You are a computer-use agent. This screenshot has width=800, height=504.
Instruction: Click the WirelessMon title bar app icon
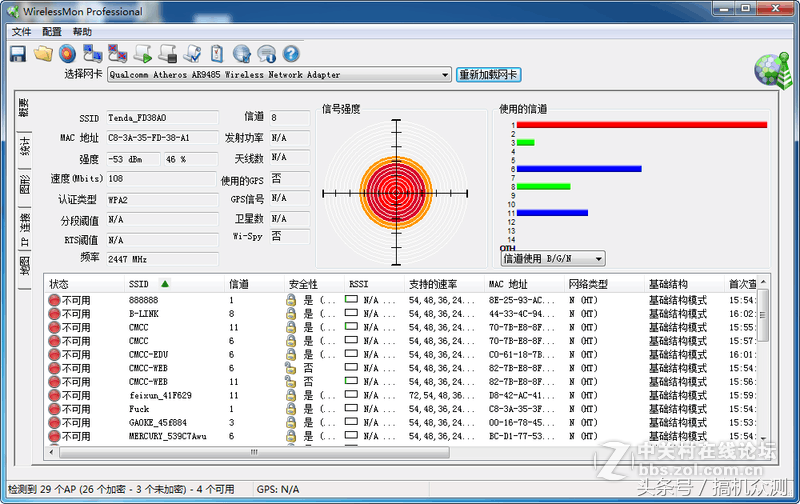(13, 11)
